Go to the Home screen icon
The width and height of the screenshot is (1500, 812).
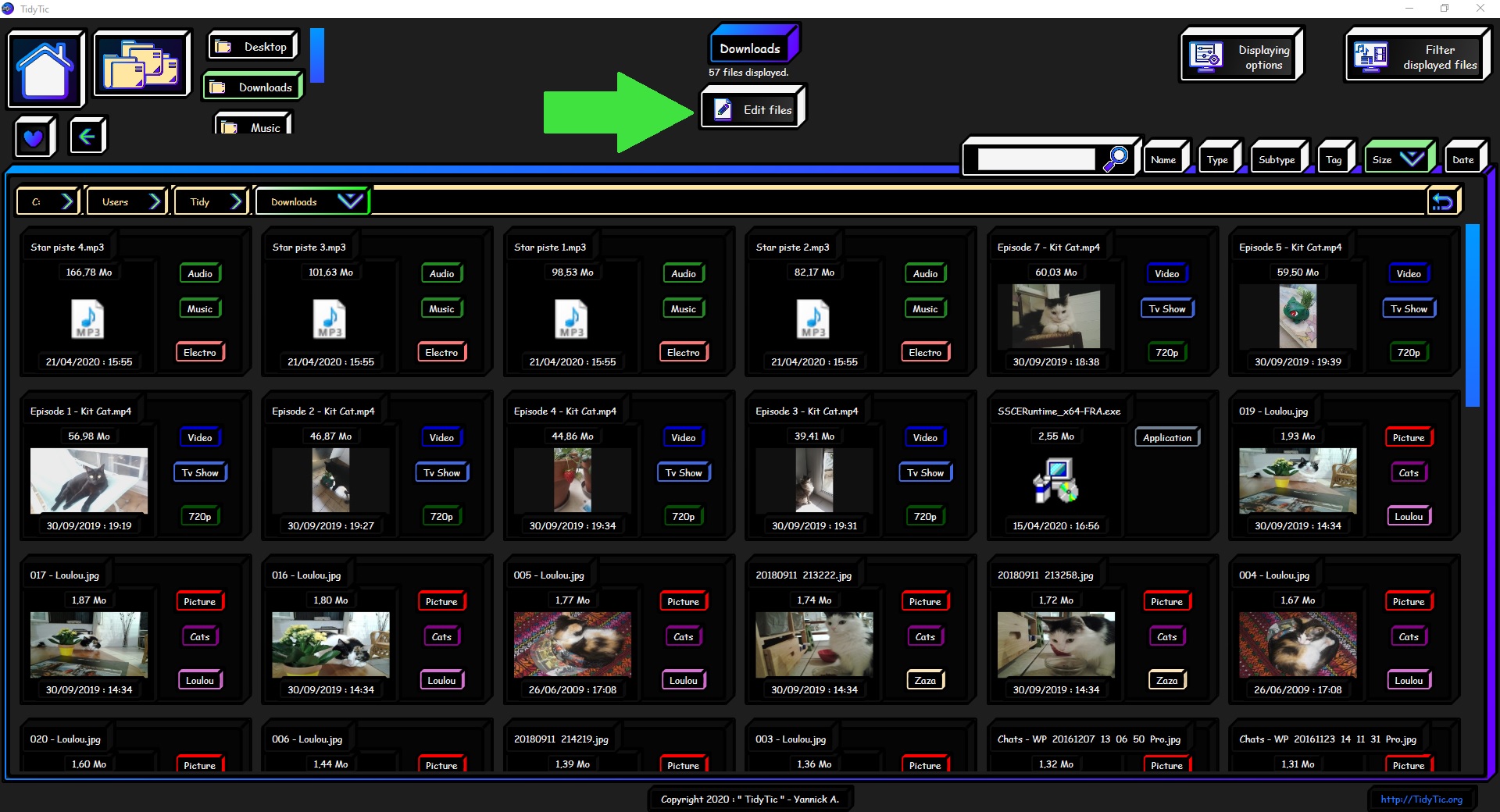(45, 69)
